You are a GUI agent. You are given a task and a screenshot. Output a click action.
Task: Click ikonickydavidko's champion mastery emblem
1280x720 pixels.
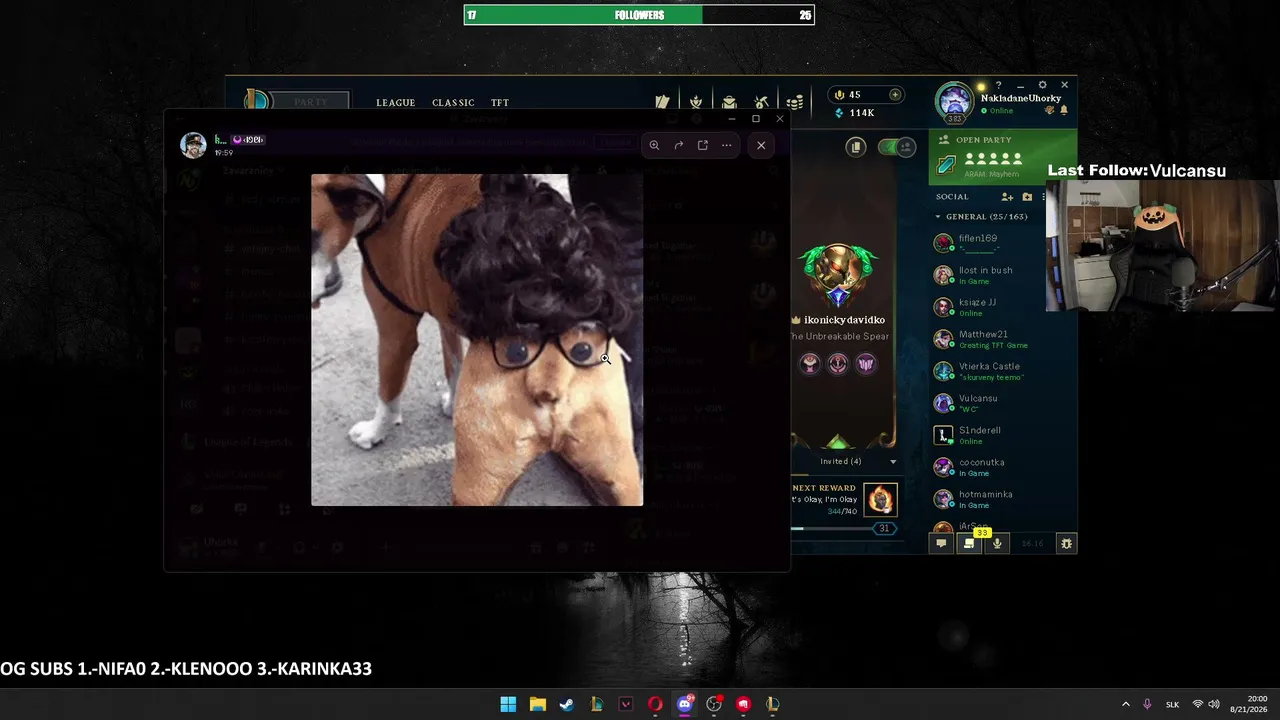click(x=838, y=276)
